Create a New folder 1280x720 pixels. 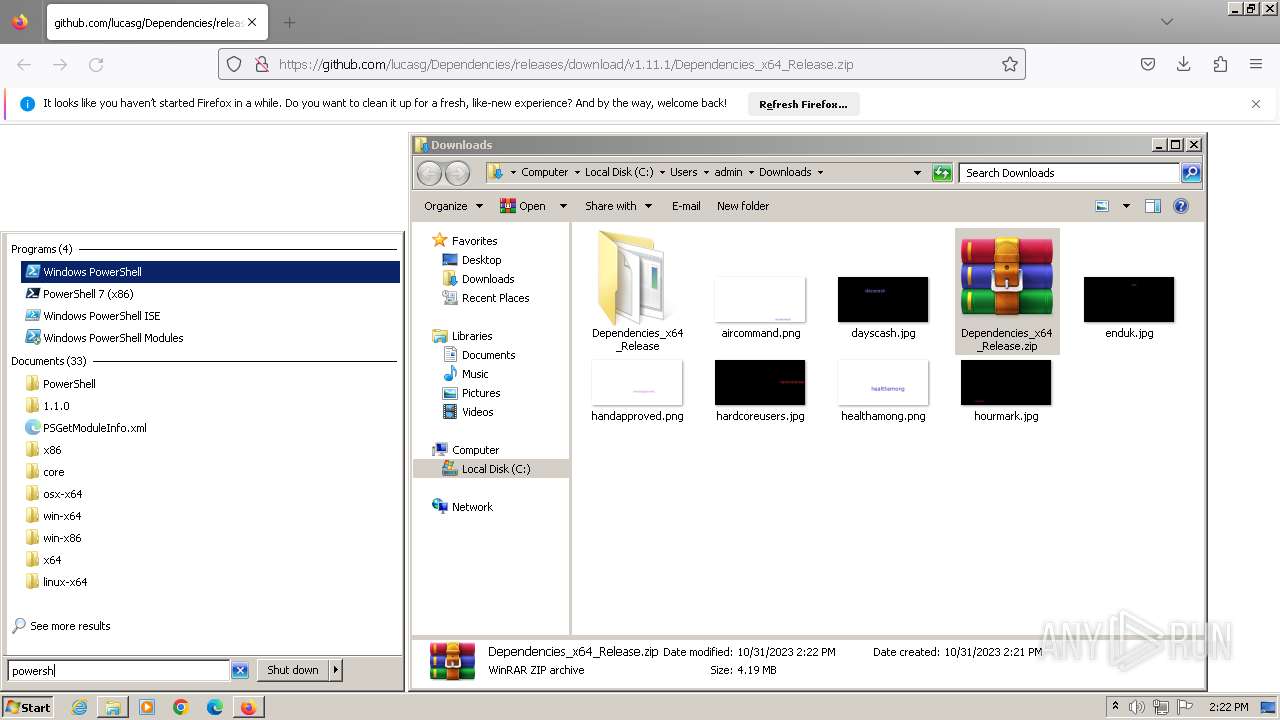click(x=743, y=206)
